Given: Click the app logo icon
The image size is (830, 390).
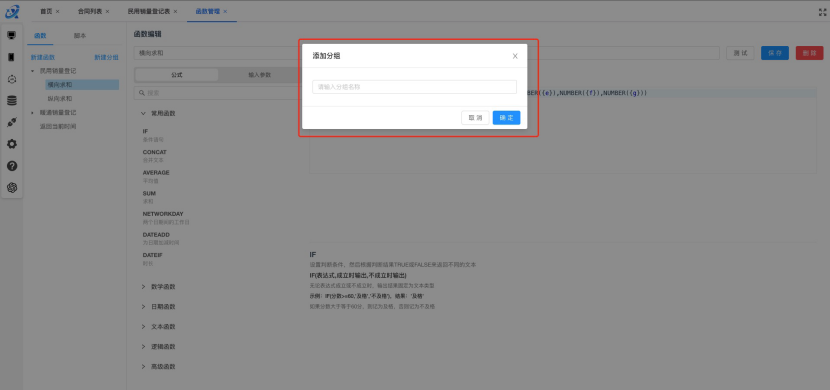Looking at the screenshot, I should point(12,11).
